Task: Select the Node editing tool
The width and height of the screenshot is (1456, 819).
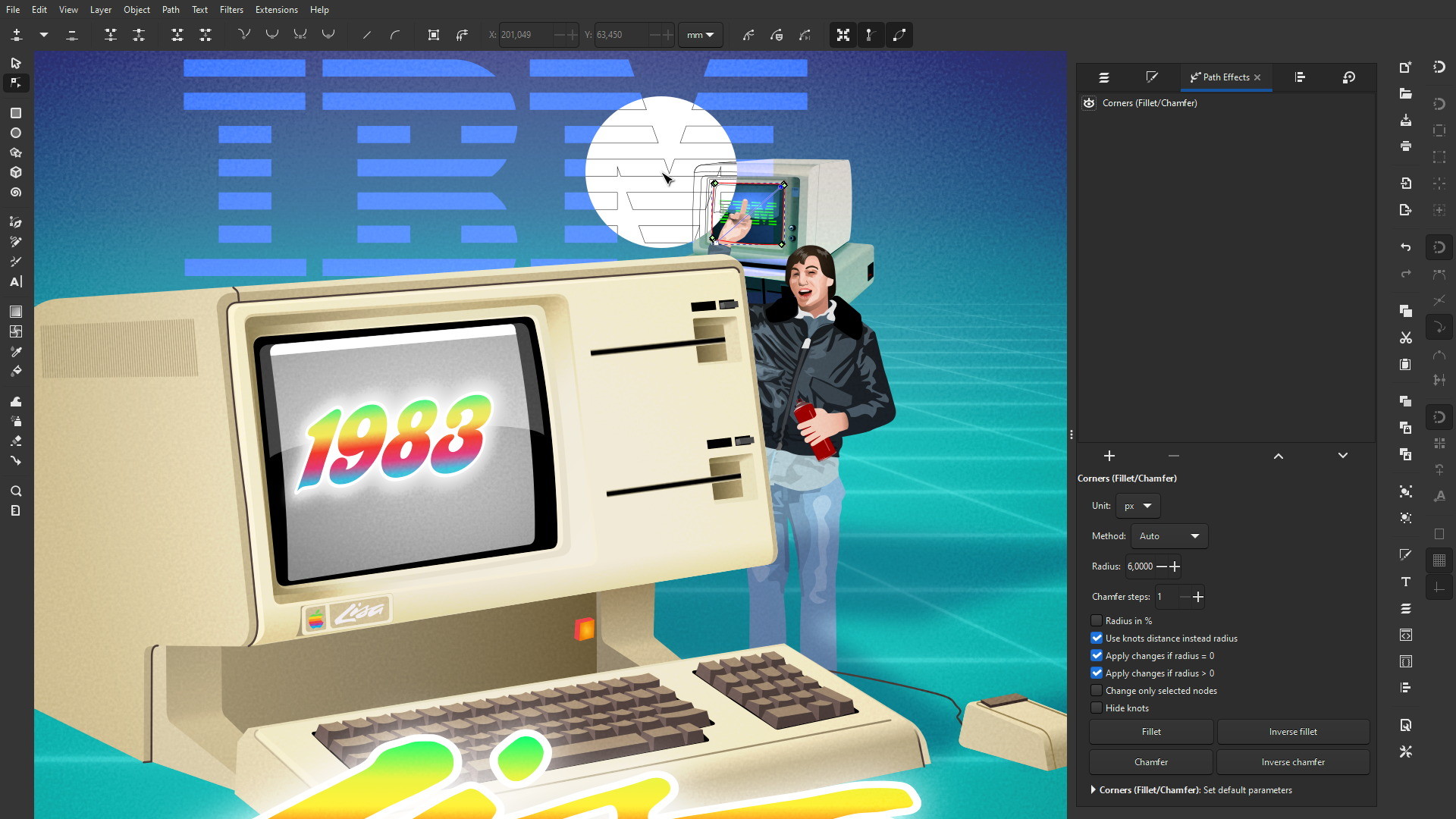Action: click(x=15, y=83)
